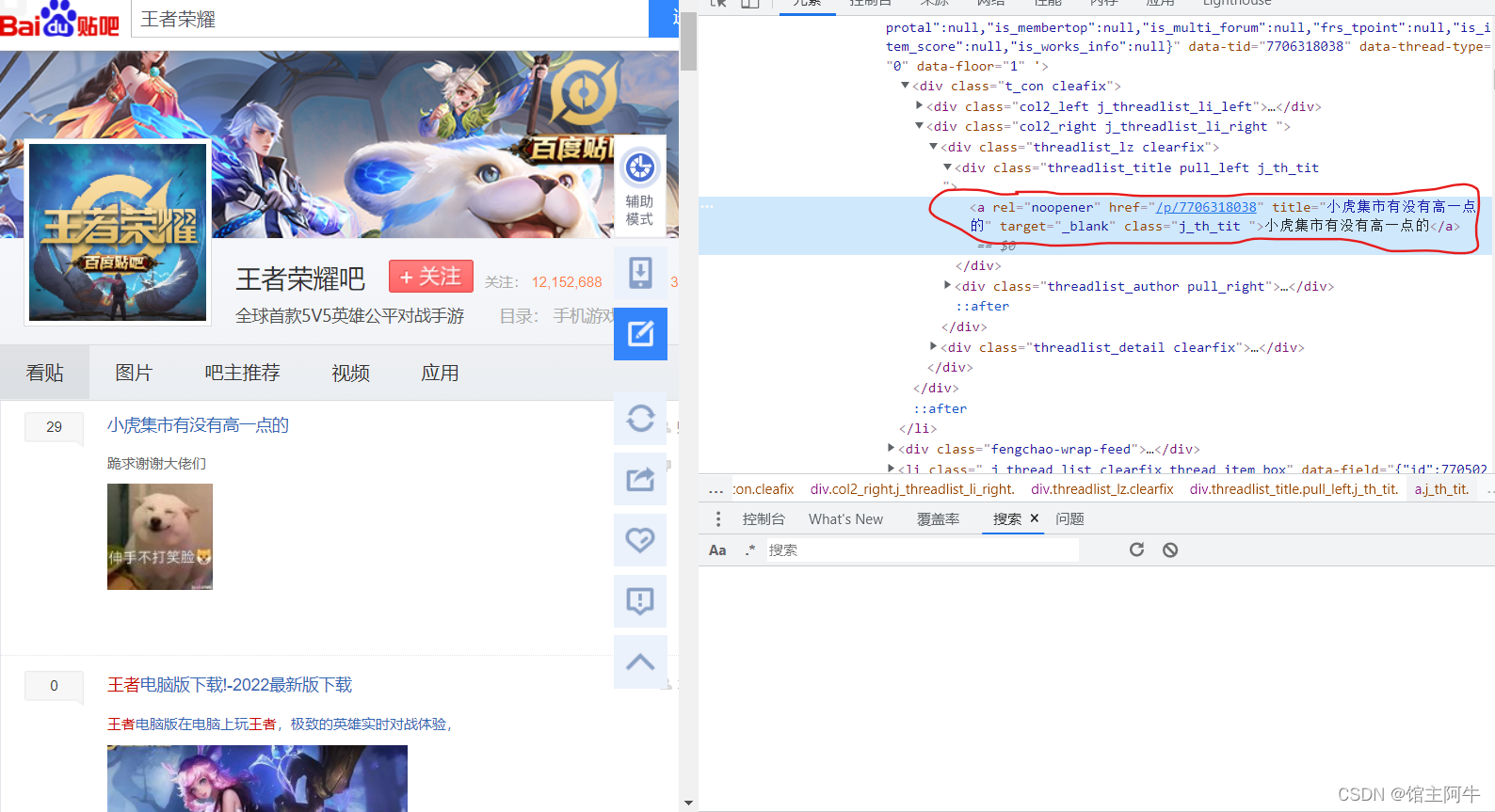Expand the threadlist_author pull_right div
1495x812 pixels.
pyautogui.click(x=948, y=286)
